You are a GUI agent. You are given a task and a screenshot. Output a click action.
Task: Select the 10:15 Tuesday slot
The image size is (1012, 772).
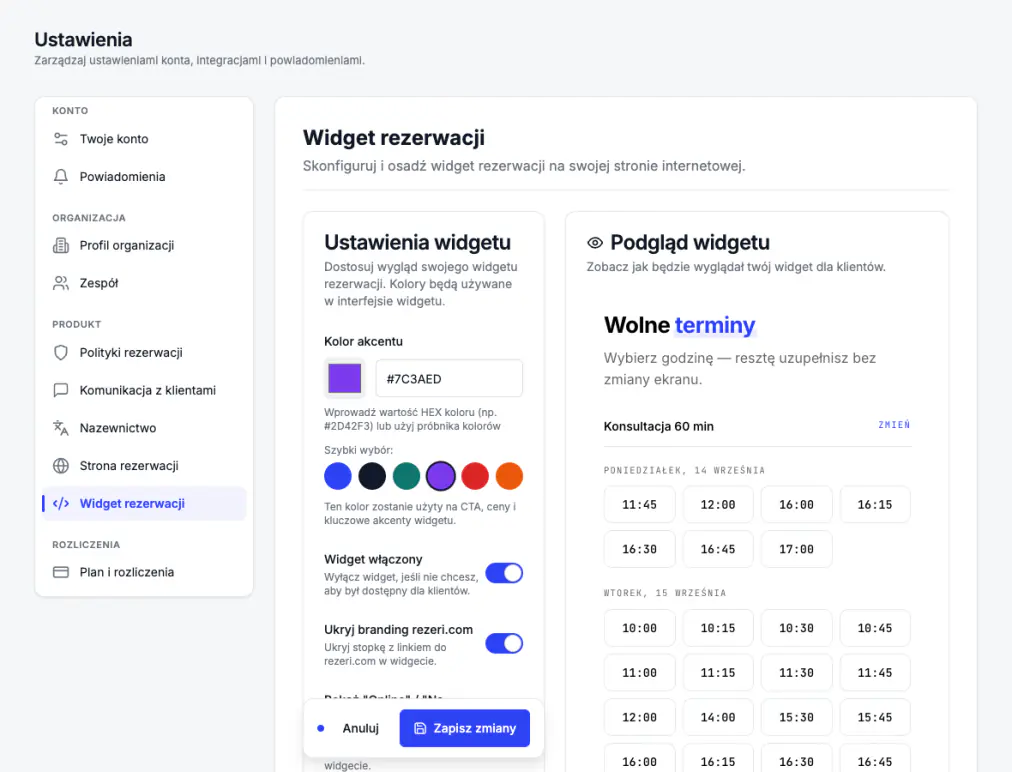pyautogui.click(x=718, y=628)
